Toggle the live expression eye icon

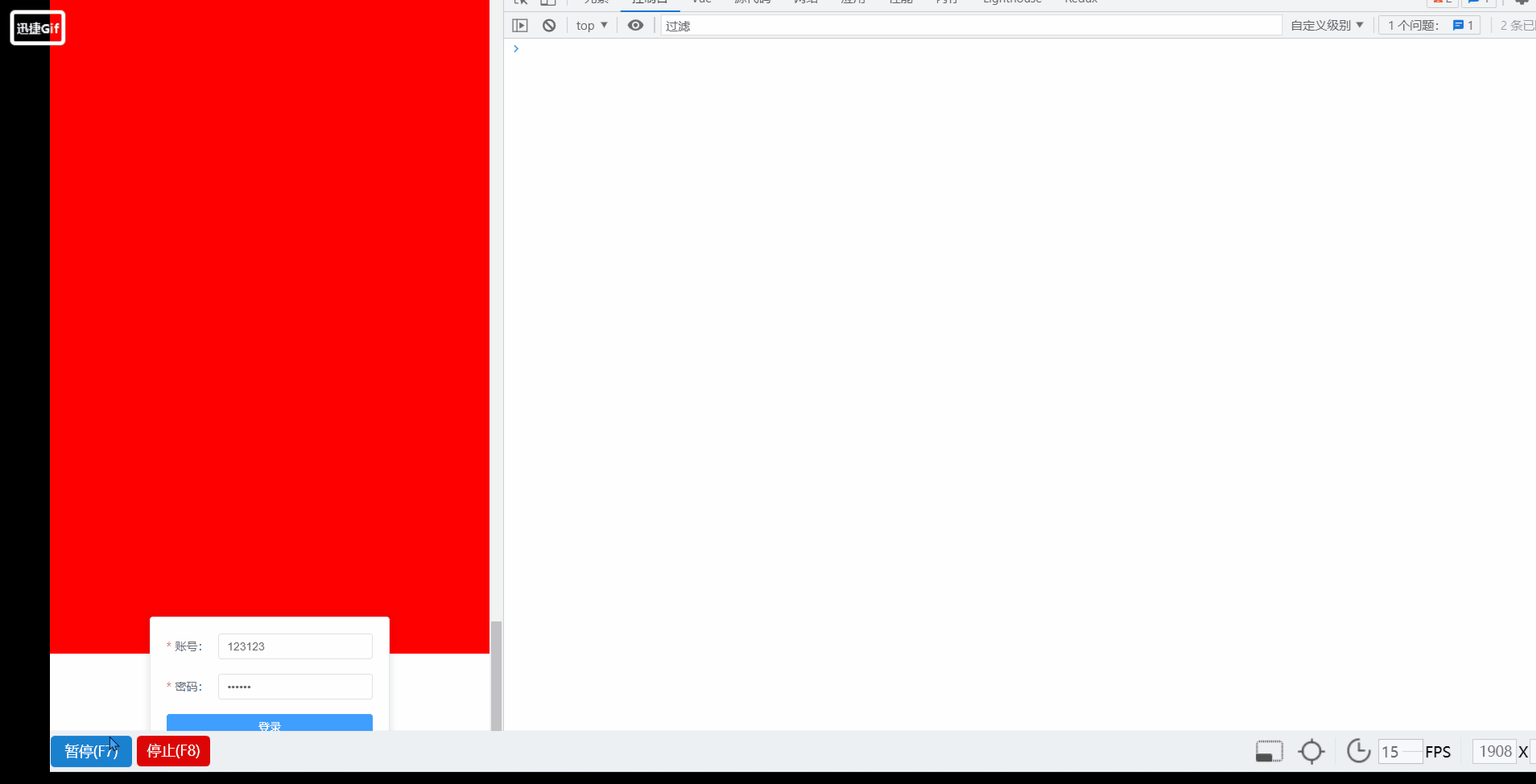click(x=635, y=26)
